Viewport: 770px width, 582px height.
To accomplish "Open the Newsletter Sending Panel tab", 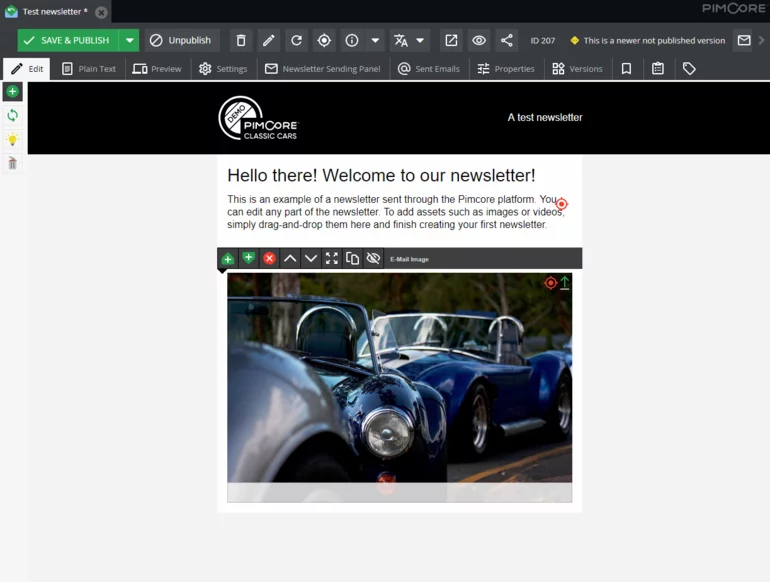I will [x=323, y=69].
